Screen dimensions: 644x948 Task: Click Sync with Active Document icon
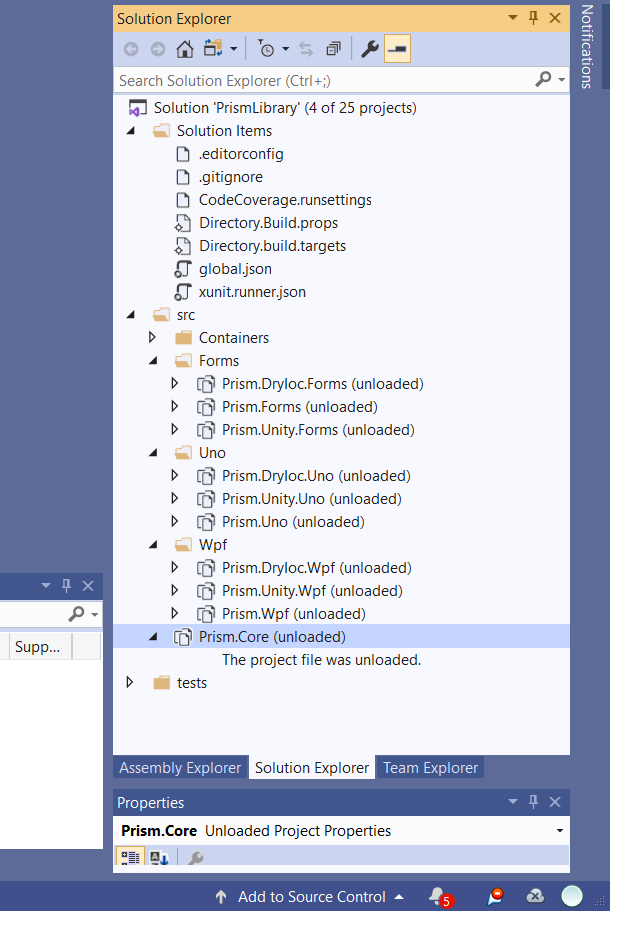coord(307,49)
